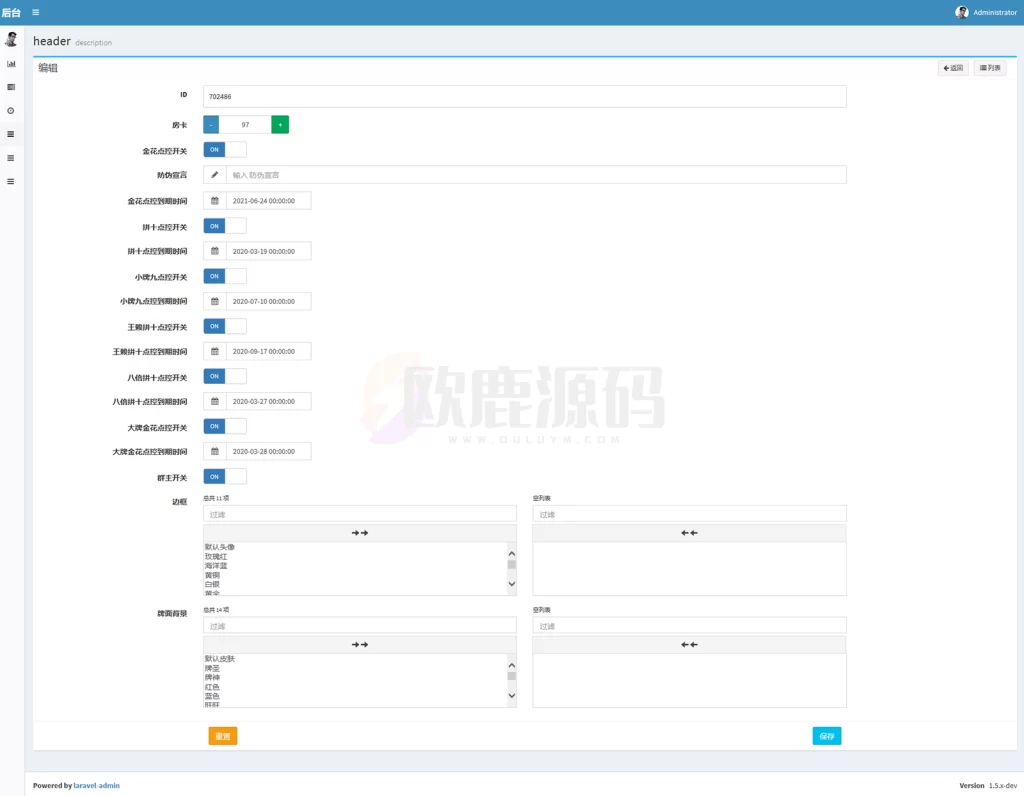Click the right-arrow transfer button under 边框
The height and width of the screenshot is (796, 1024).
(x=359, y=532)
